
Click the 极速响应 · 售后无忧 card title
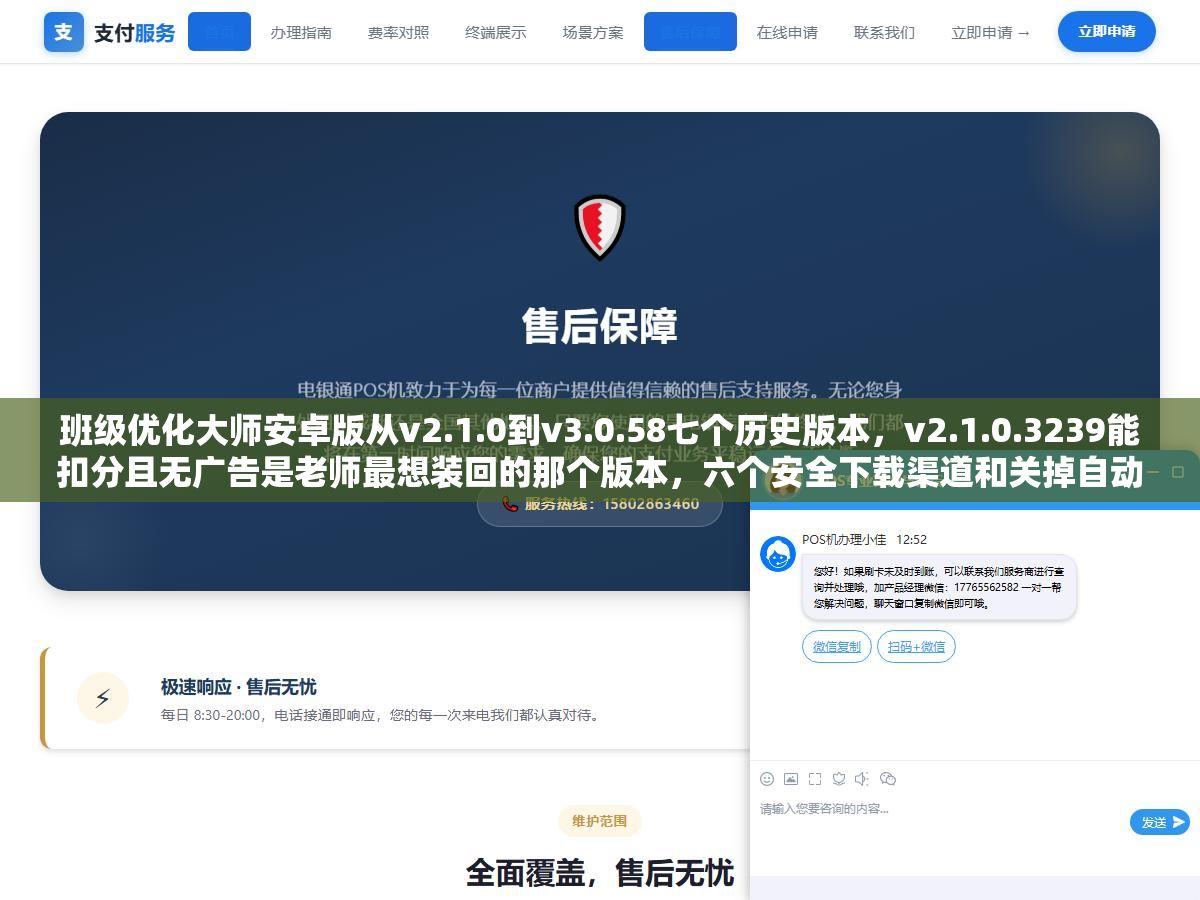[239, 687]
